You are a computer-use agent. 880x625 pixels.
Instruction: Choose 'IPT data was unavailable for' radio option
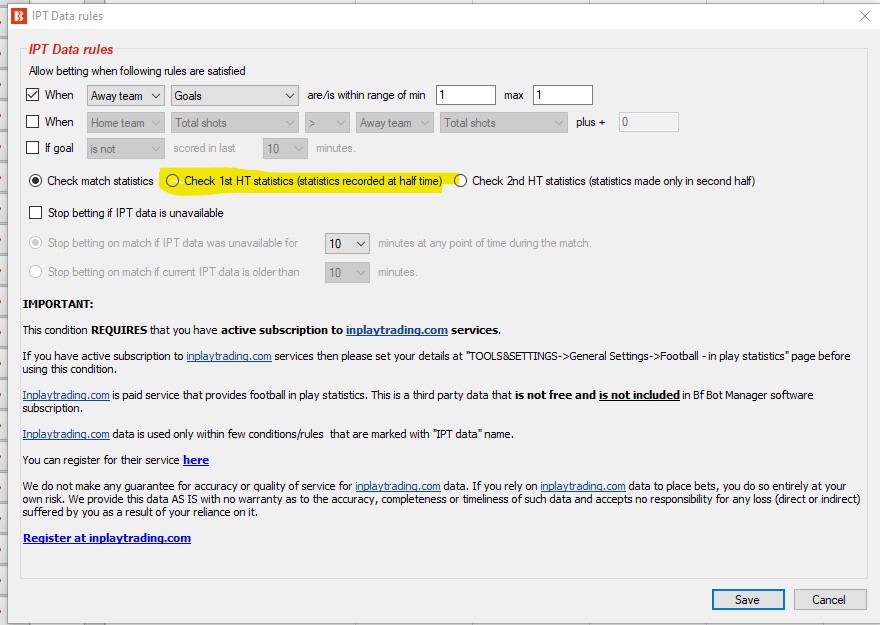pos(35,242)
